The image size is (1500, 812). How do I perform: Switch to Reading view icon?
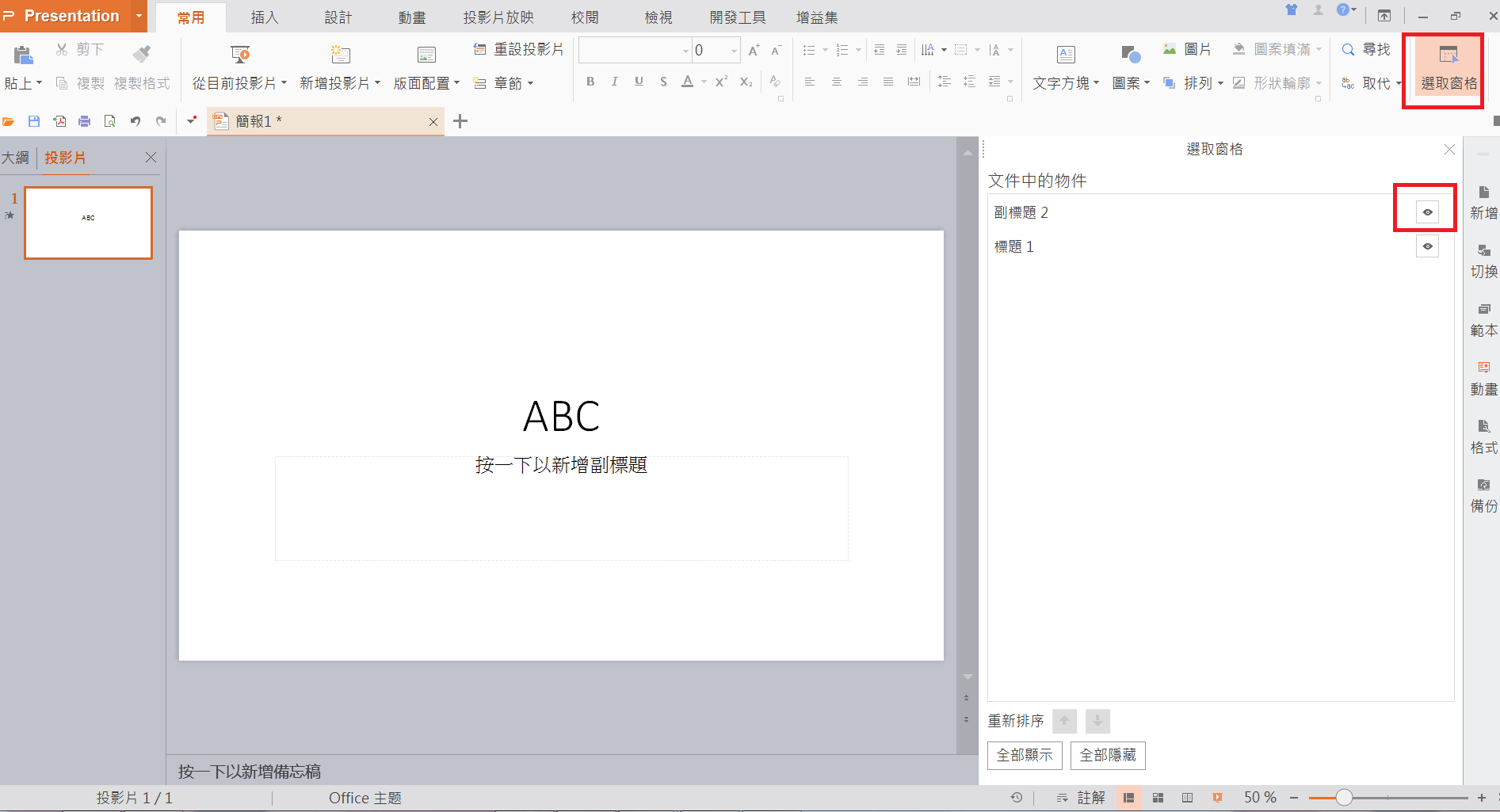1187,798
